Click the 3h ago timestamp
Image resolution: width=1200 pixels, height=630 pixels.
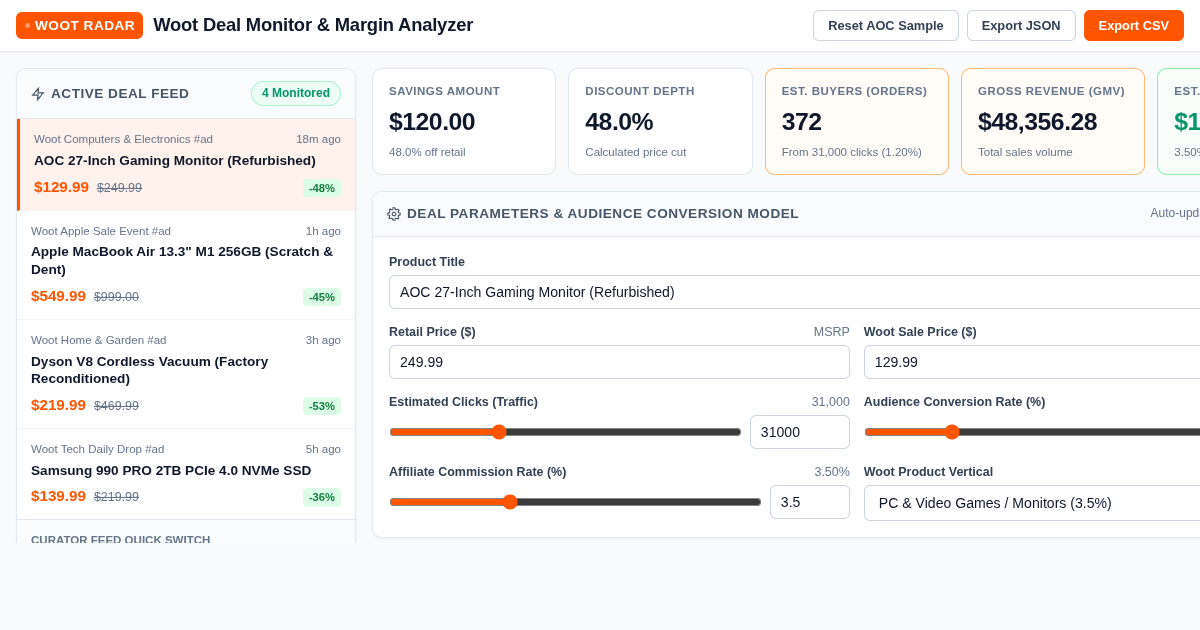(x=323, y=340)
